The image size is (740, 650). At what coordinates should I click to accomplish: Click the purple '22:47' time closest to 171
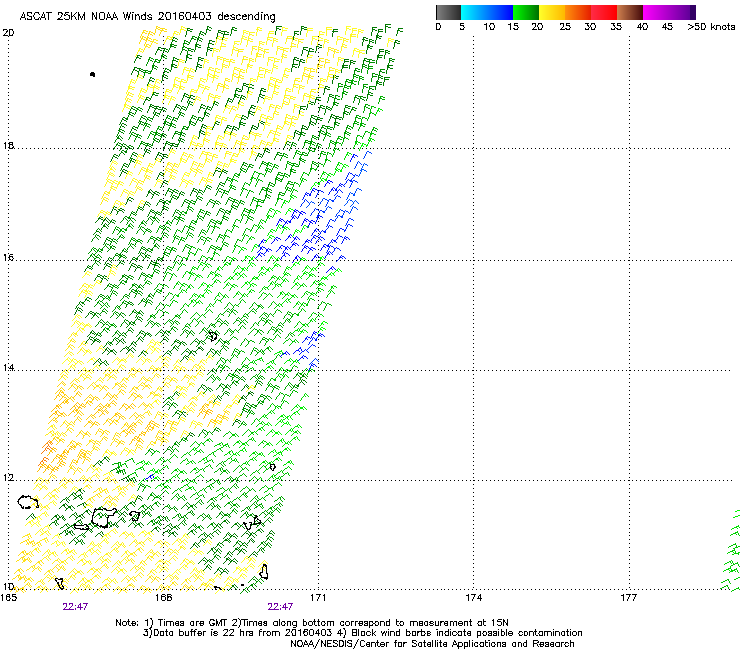tap(280, 607)
